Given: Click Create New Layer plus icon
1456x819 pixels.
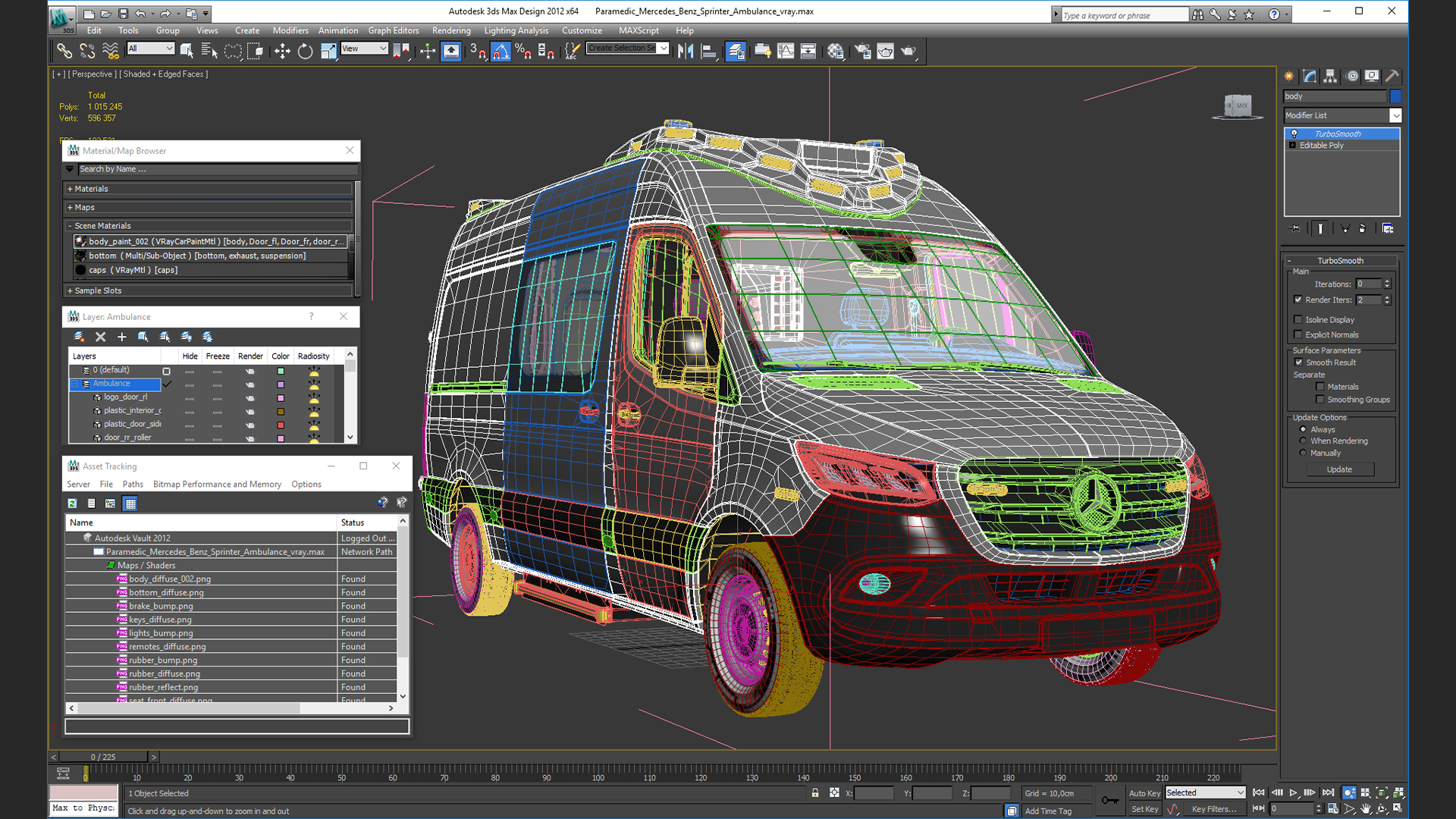Looking at the screenshot, I should click(121, 337).
